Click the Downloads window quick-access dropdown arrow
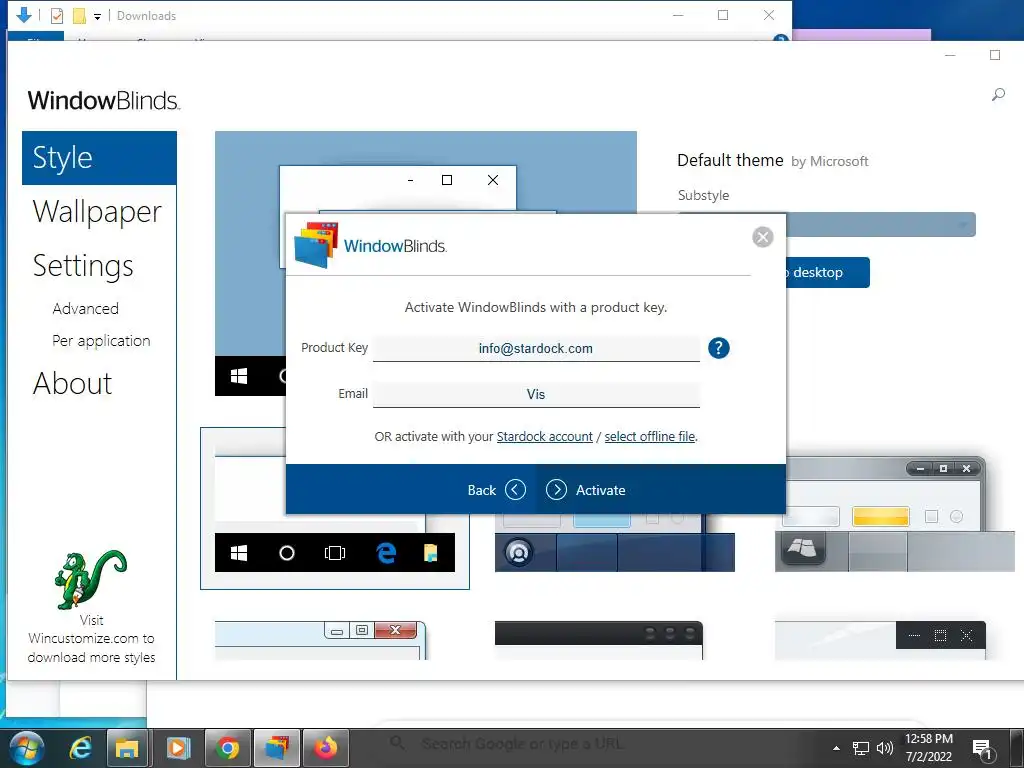Image resolution: width=1024 pixels, height=768 pixels. coord(97,16)
